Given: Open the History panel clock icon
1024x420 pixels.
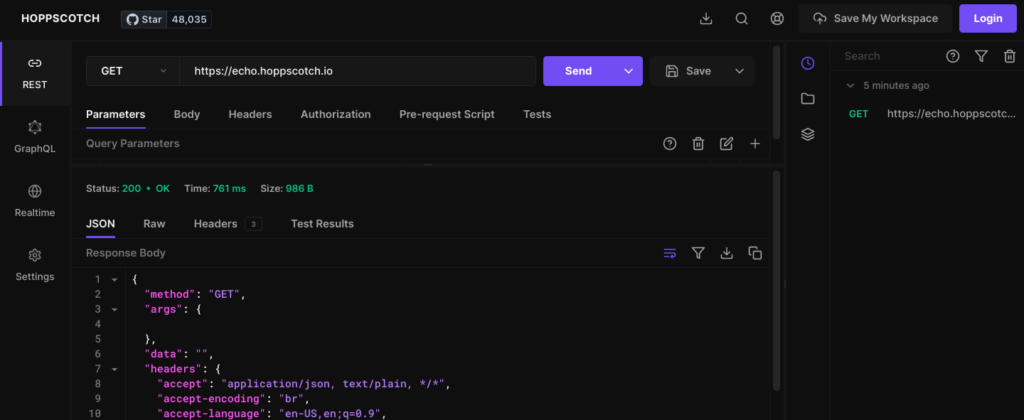Looking at the screenshot, I should [x=808, y=63].
